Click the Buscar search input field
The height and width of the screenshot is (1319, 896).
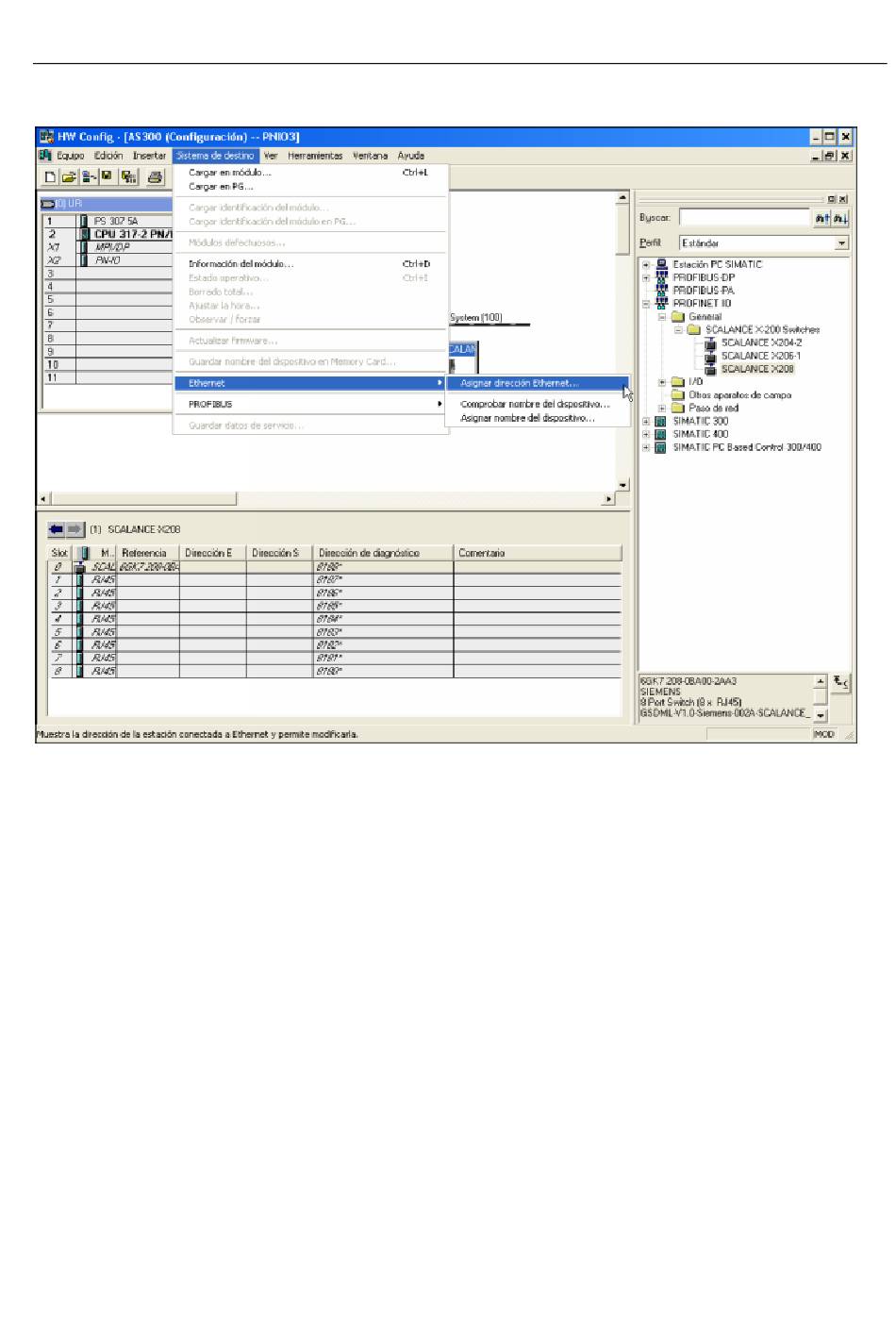(x=745, y=218)
